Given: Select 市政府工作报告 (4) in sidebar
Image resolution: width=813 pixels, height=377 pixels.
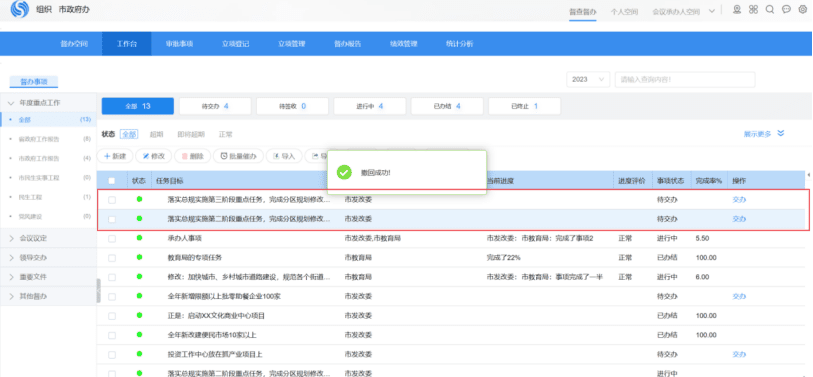Looking at the screenshot, I should [48, 158].
